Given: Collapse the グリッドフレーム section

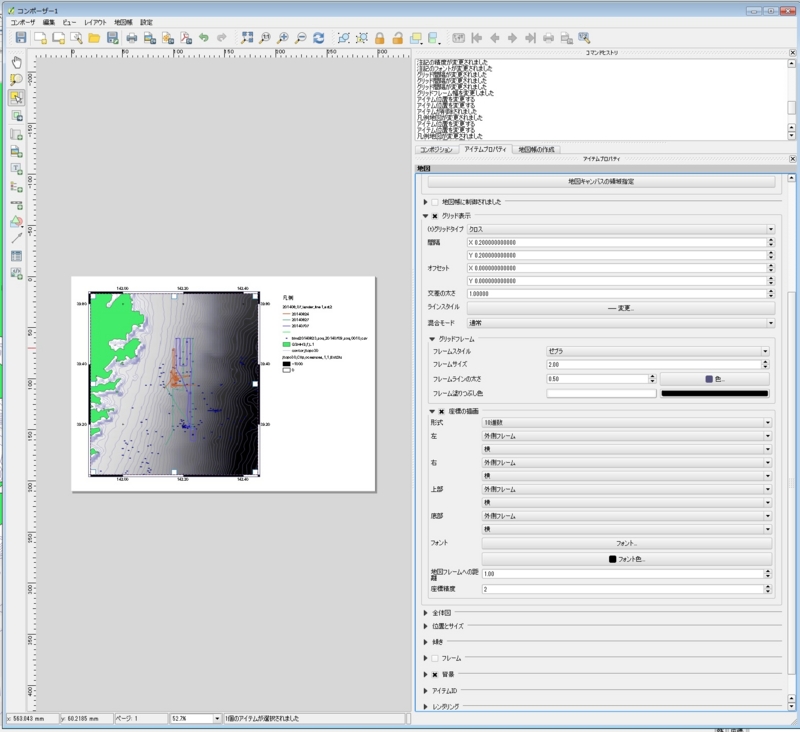Looking at the screenshot, I should (x=432, y=339).
